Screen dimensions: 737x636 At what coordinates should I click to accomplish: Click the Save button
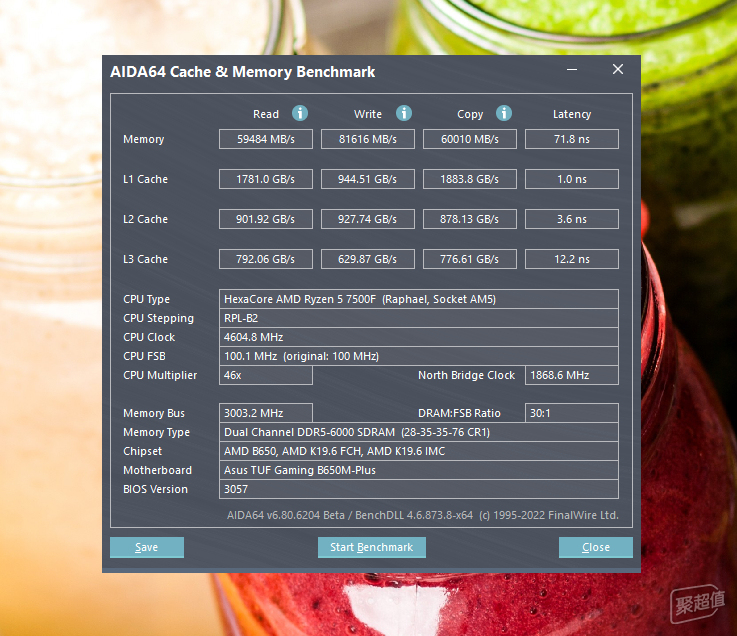pyautogui.click(x=147, y=547)
